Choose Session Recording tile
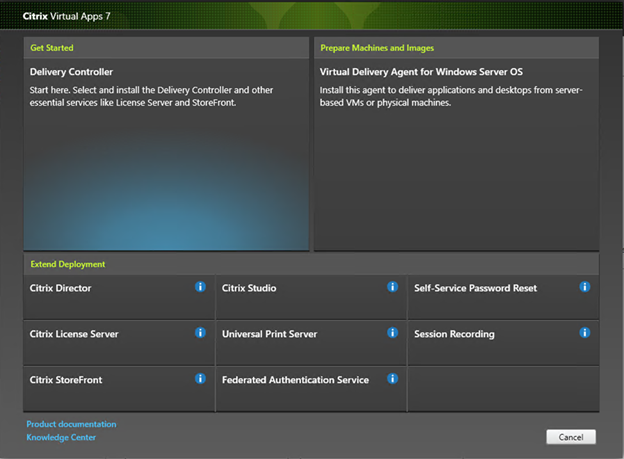This screenshot has height=459, width=624. tap(503, 343)
